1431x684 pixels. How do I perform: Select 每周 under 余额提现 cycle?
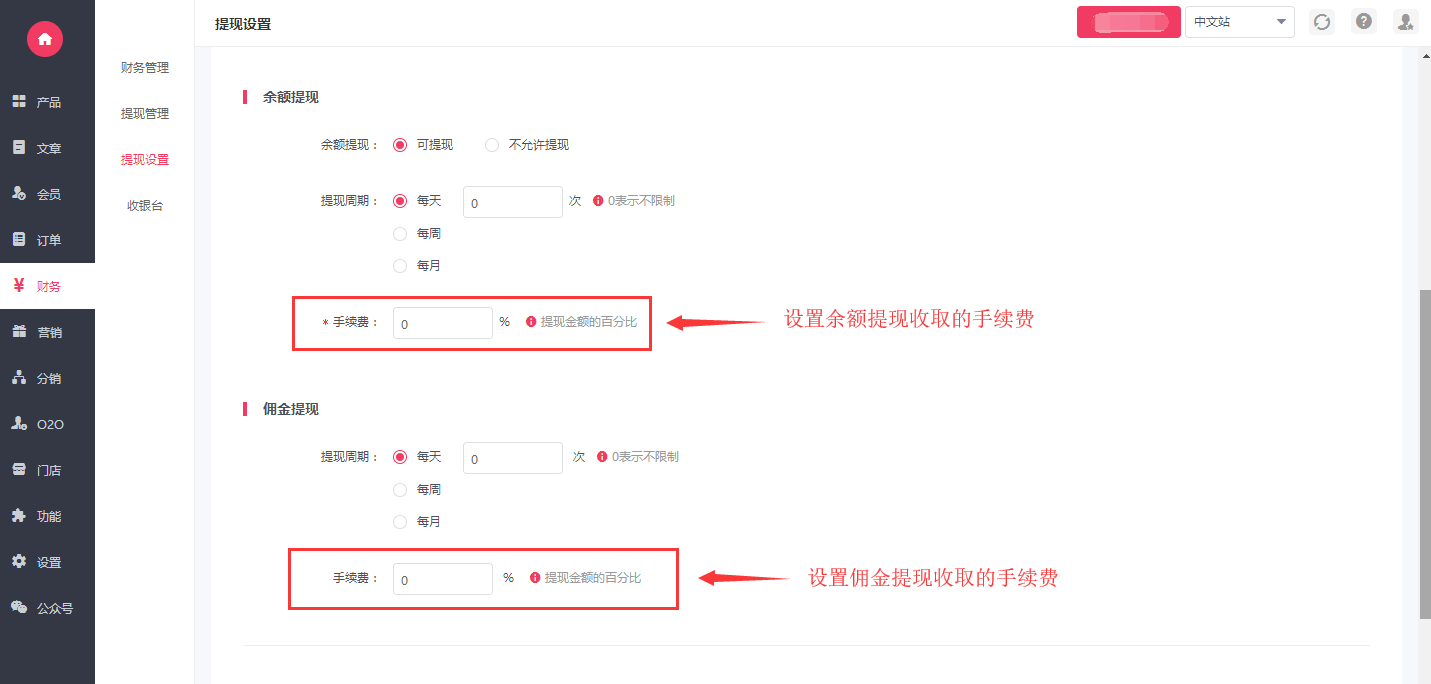(400, 234)
